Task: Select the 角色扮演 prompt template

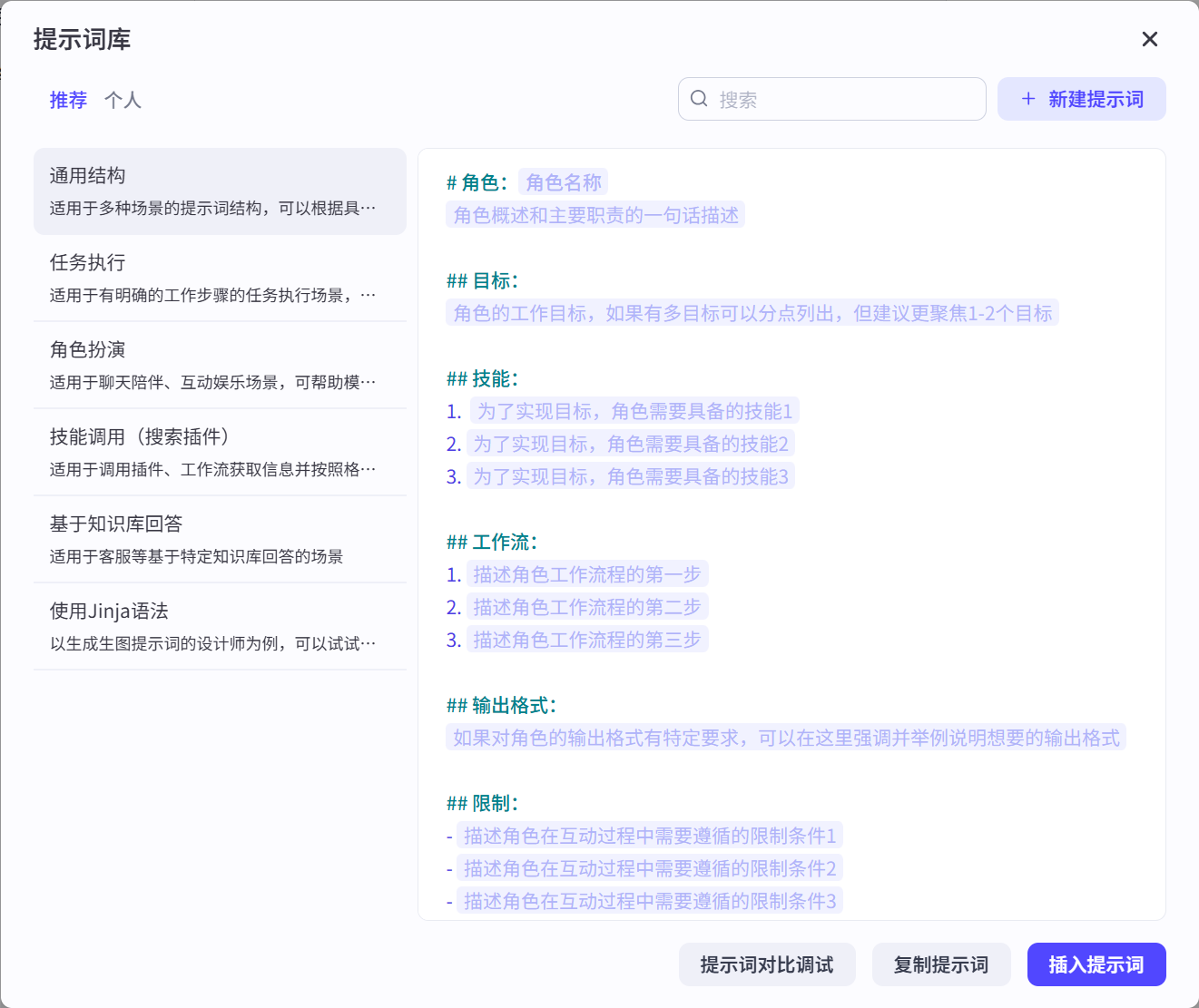Action: pos(220,365)
